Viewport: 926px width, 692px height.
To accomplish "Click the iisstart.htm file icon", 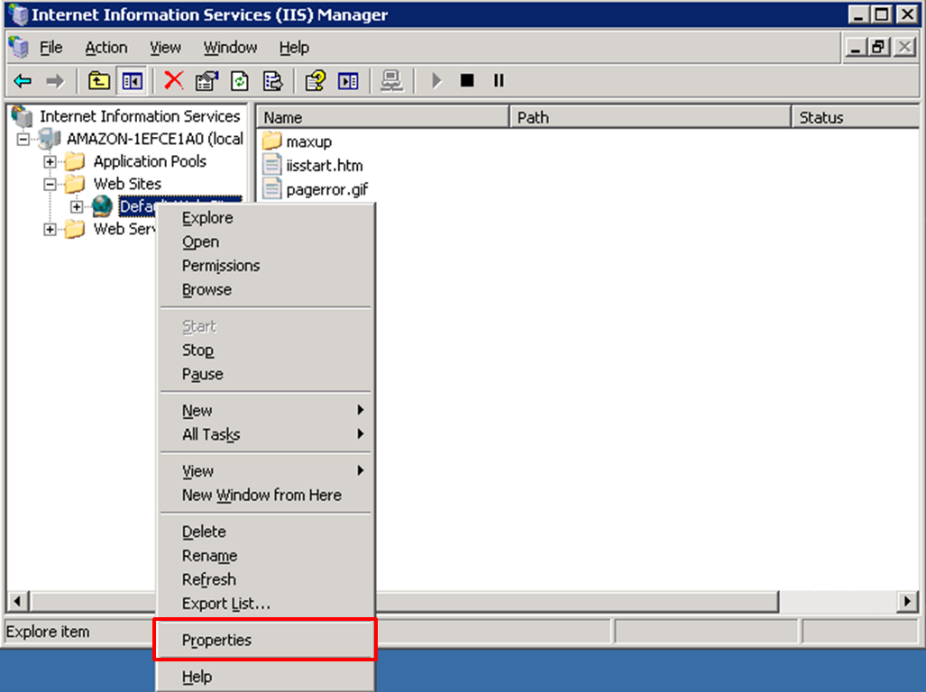I will point(272,165).
